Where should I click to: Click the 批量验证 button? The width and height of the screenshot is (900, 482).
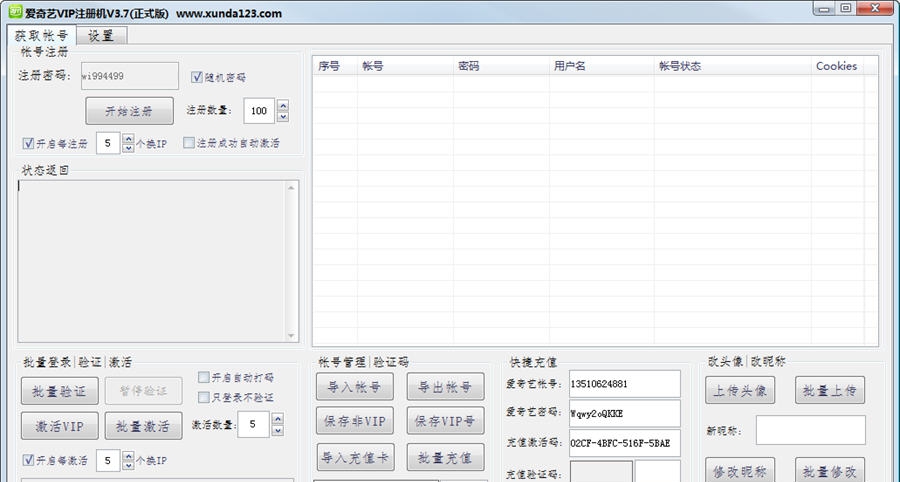(x=60, y=391)
